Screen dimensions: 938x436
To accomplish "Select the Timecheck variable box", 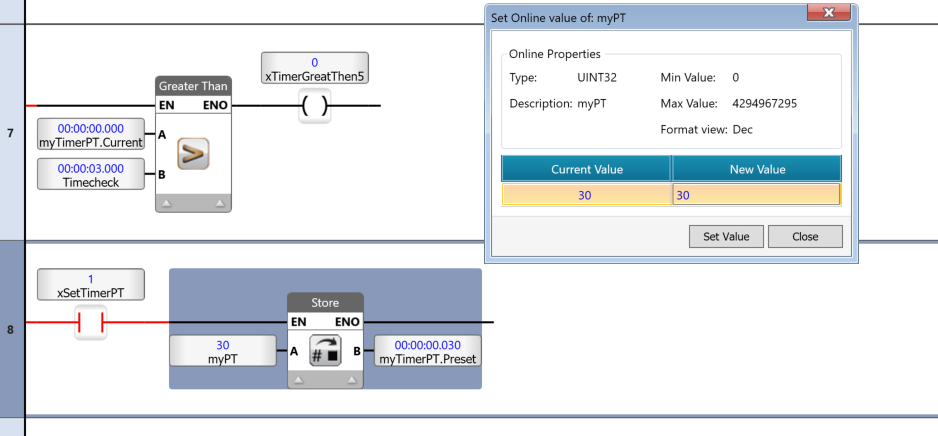I will tap(91, 175).
